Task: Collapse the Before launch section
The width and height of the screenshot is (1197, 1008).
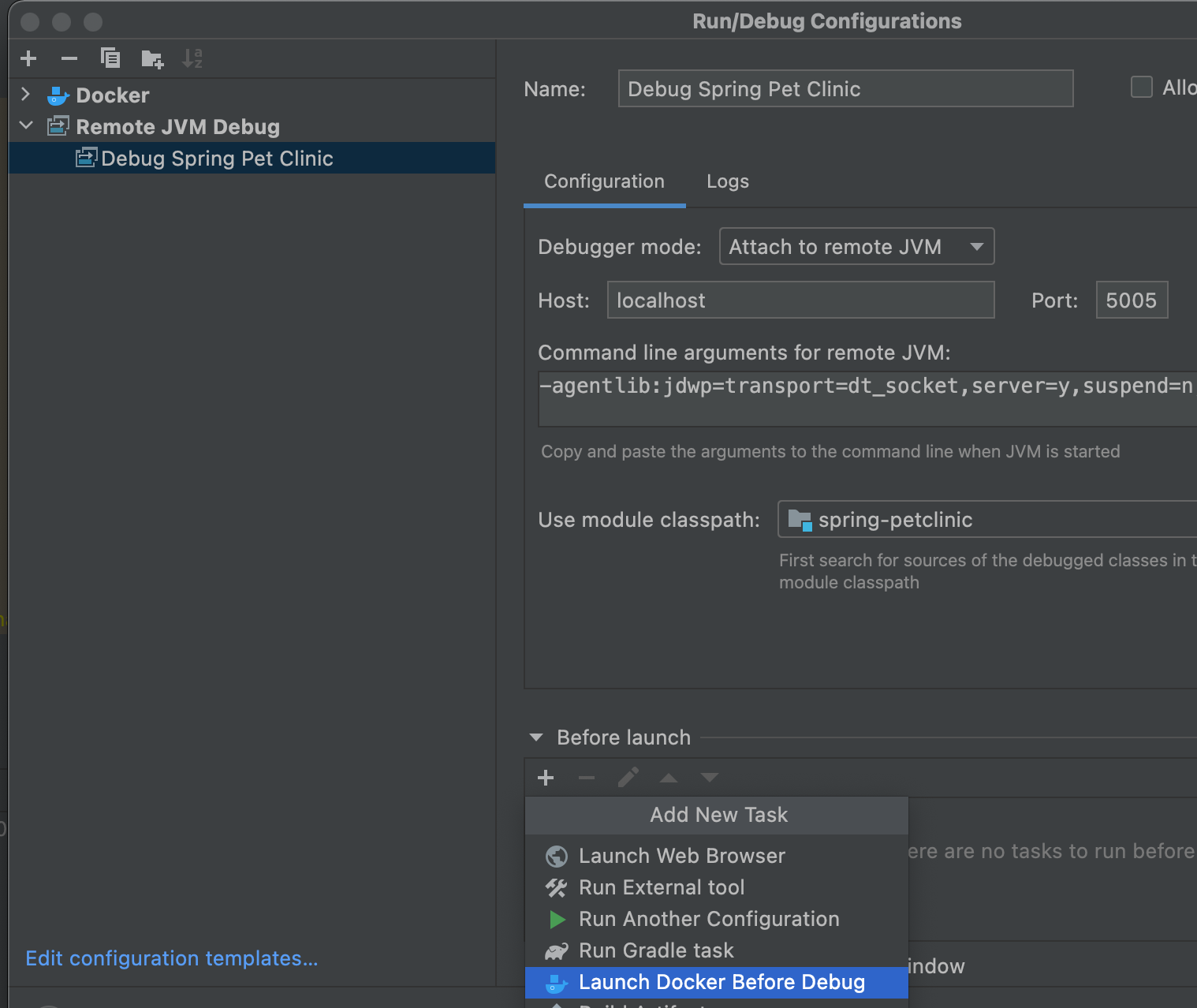Action: [536, 737]
